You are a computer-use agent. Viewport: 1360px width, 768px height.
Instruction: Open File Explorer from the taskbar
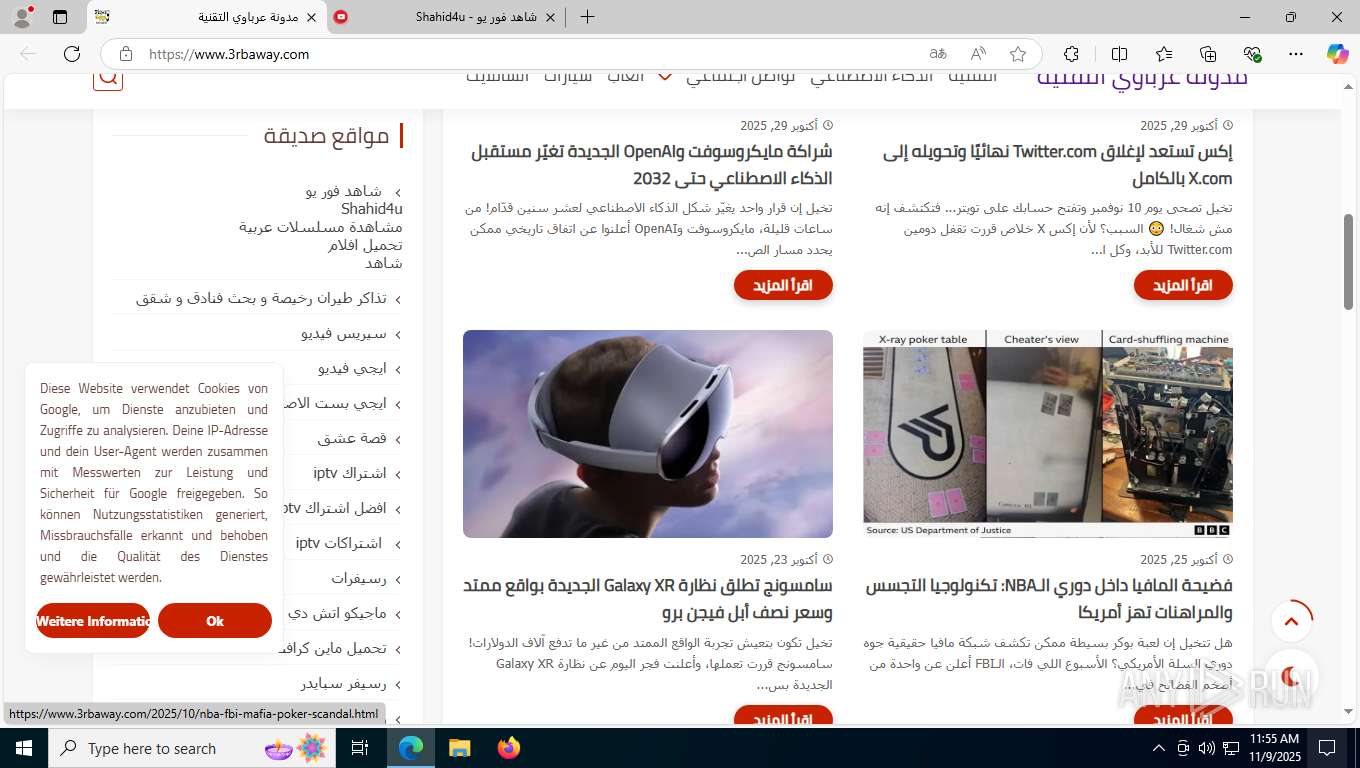(x=459, y=748)
